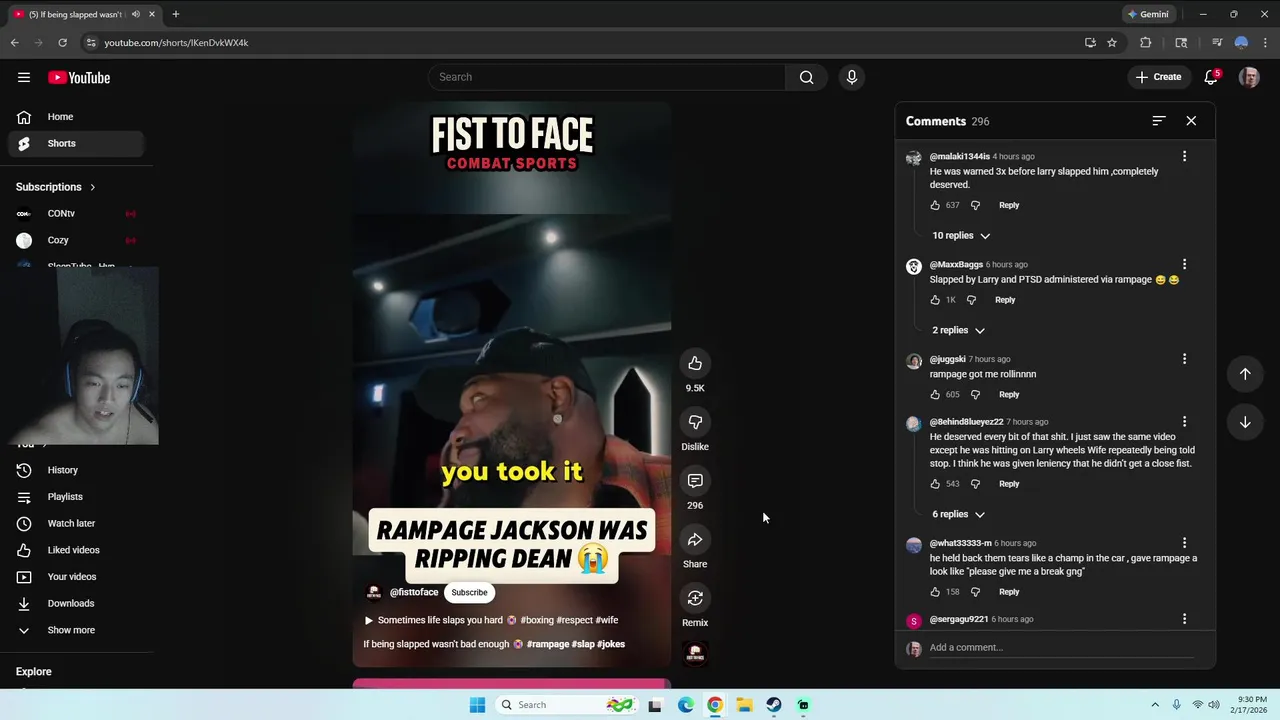Viewport: 1280px width, 720px height.
Task: Go to the next Short with down arrow
Action: pos(1245,422)
